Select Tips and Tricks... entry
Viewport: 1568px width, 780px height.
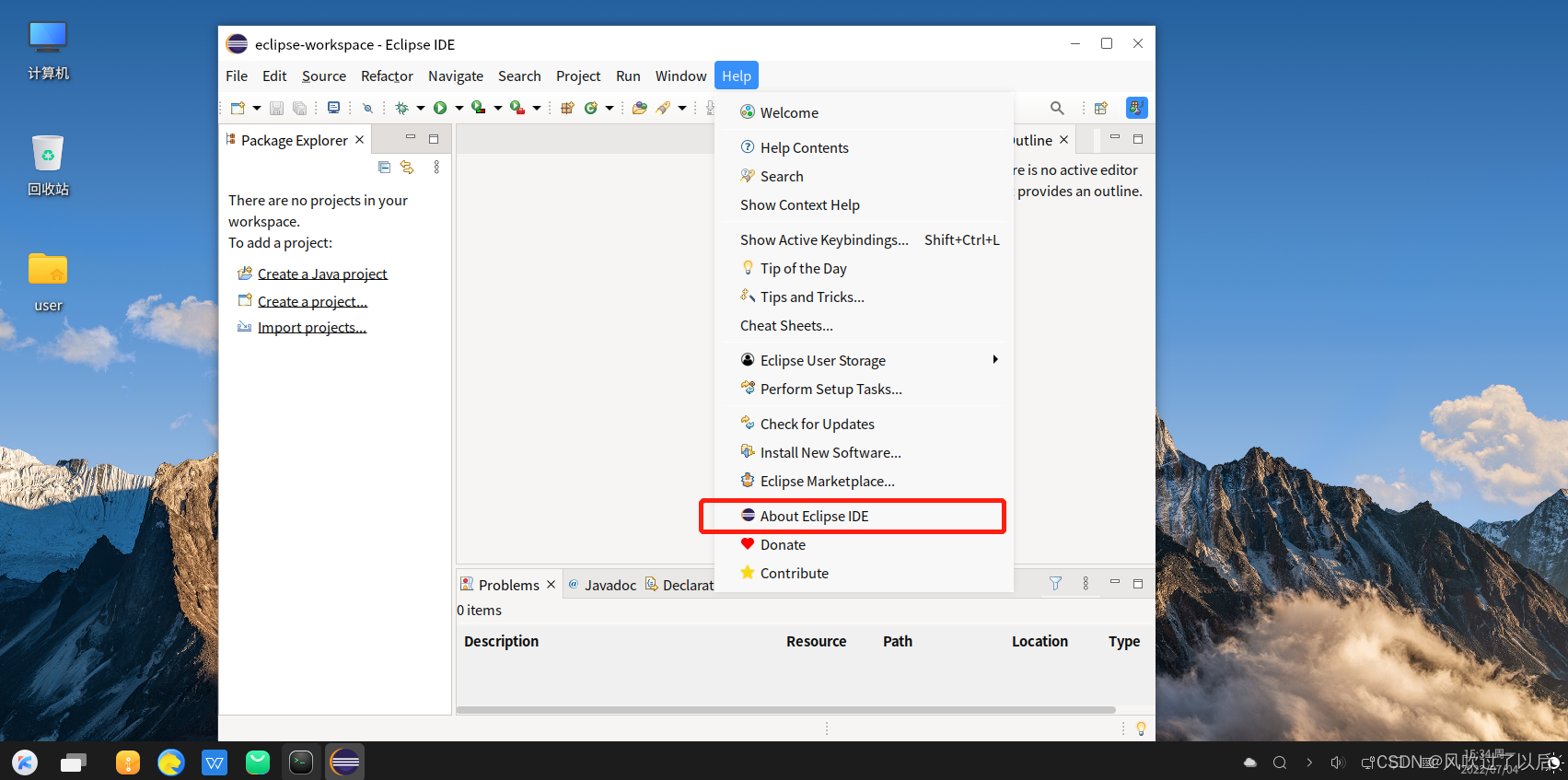click(864, 297)
